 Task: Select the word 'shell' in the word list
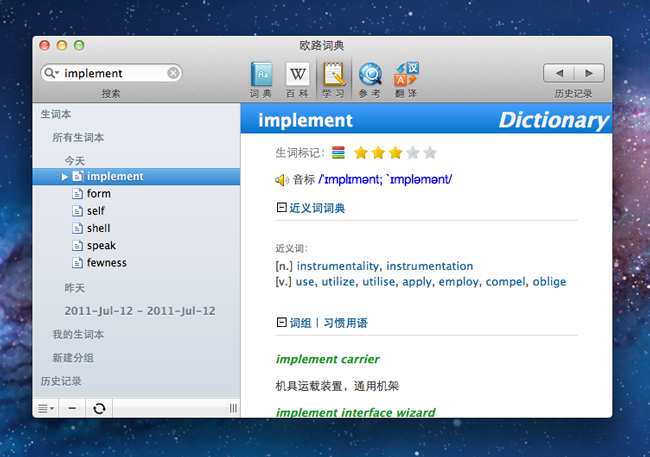[x=96, y=228]
